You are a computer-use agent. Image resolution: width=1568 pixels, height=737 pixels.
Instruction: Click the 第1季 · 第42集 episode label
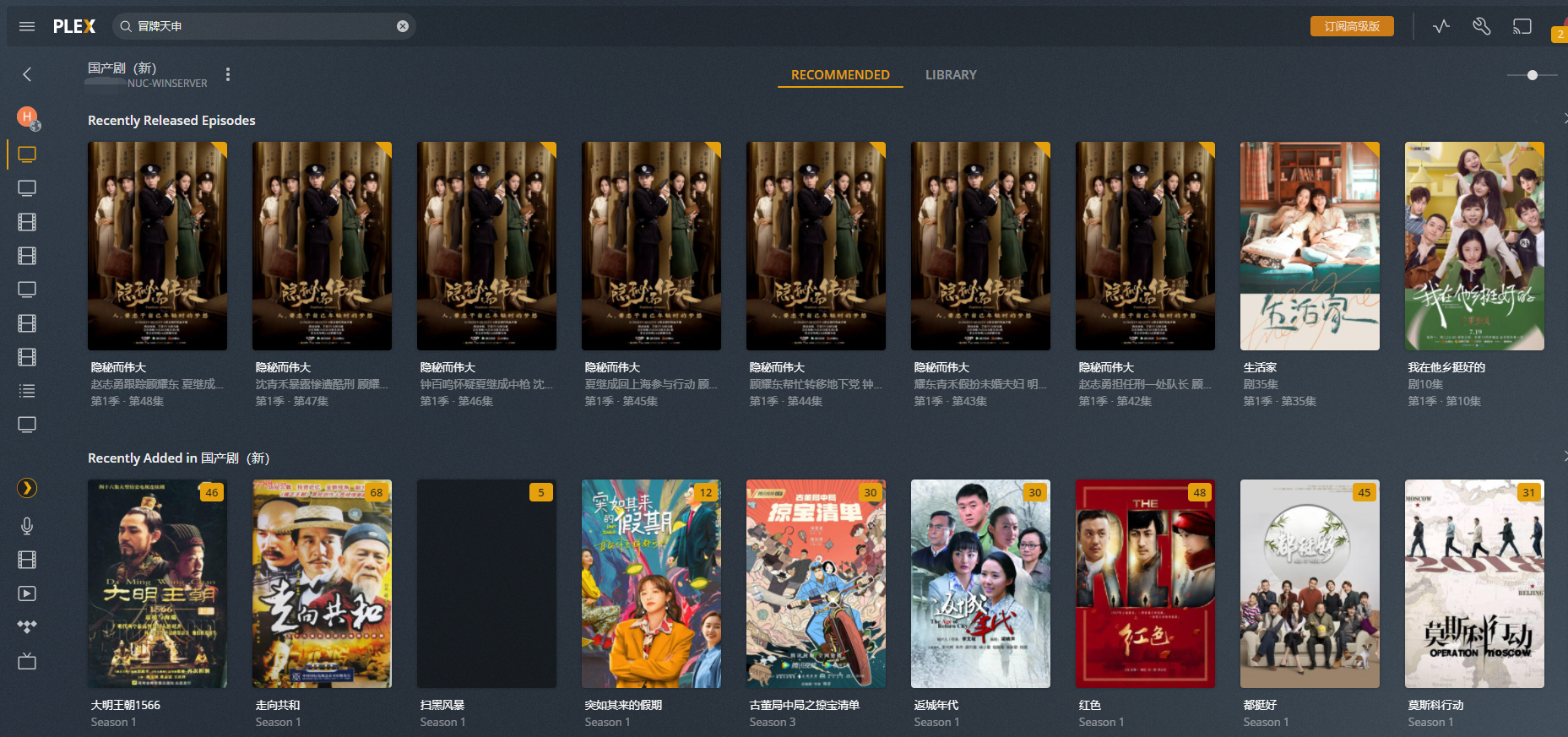coord(1115,401)
